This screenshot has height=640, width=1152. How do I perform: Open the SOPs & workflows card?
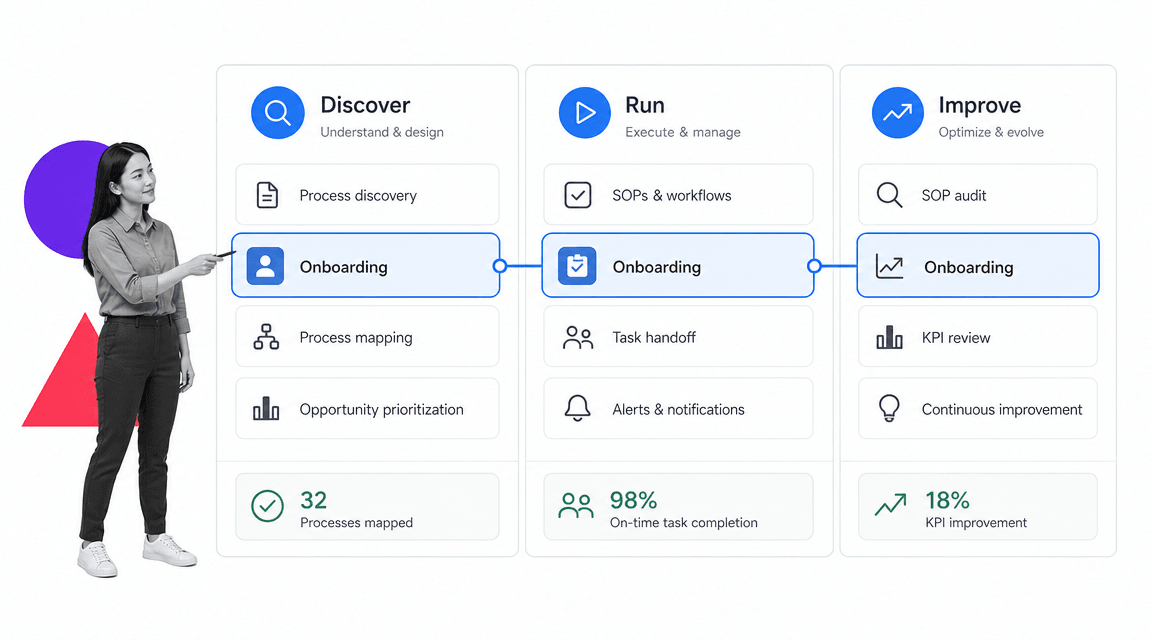pos(678,195)
